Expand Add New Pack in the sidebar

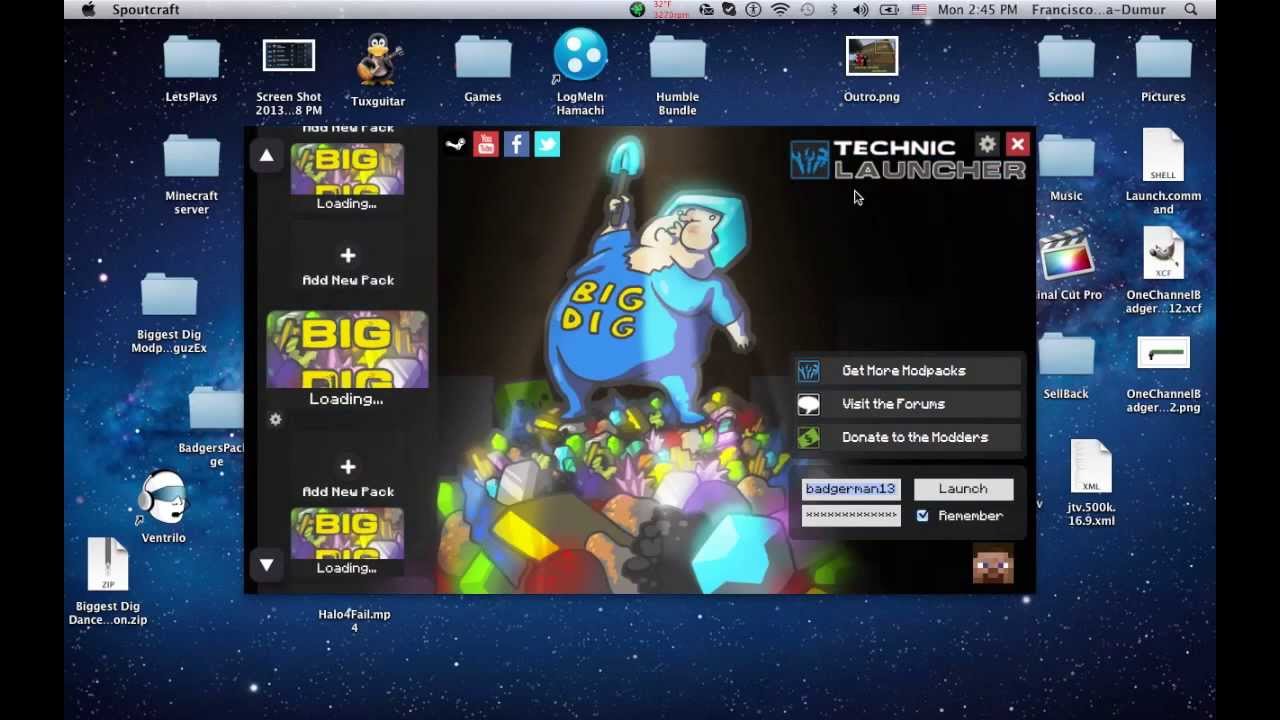pyautogui.click(x=347, y=263)
